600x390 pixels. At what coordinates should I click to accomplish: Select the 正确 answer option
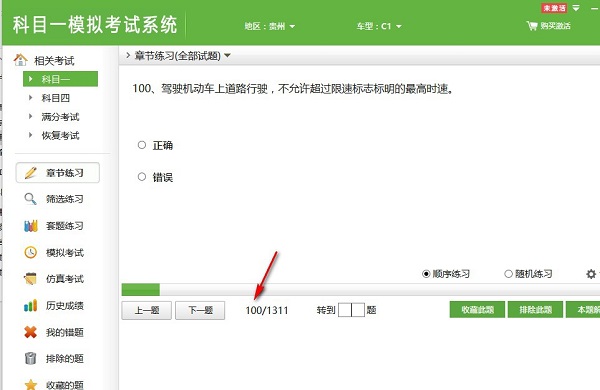tap(142, 145)
